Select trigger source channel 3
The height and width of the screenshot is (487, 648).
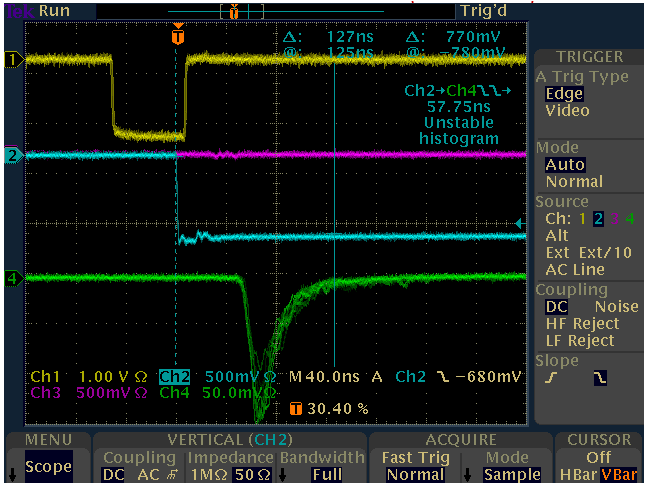(615, 219)
